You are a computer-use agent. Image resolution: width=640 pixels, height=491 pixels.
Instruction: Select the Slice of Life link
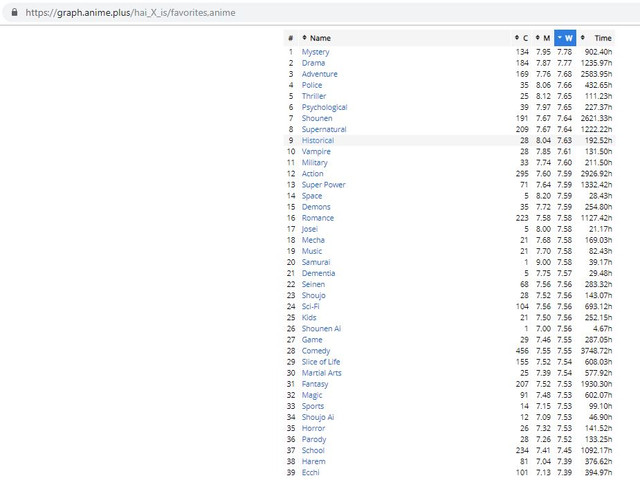(x=321, y=362)
